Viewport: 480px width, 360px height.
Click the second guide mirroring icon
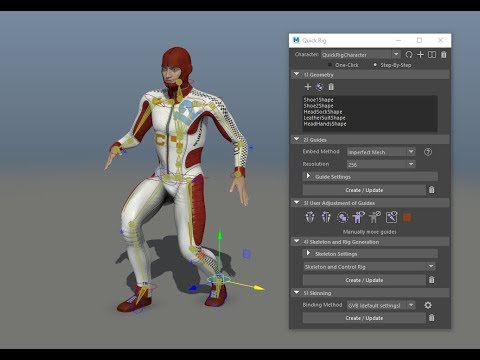326,217
